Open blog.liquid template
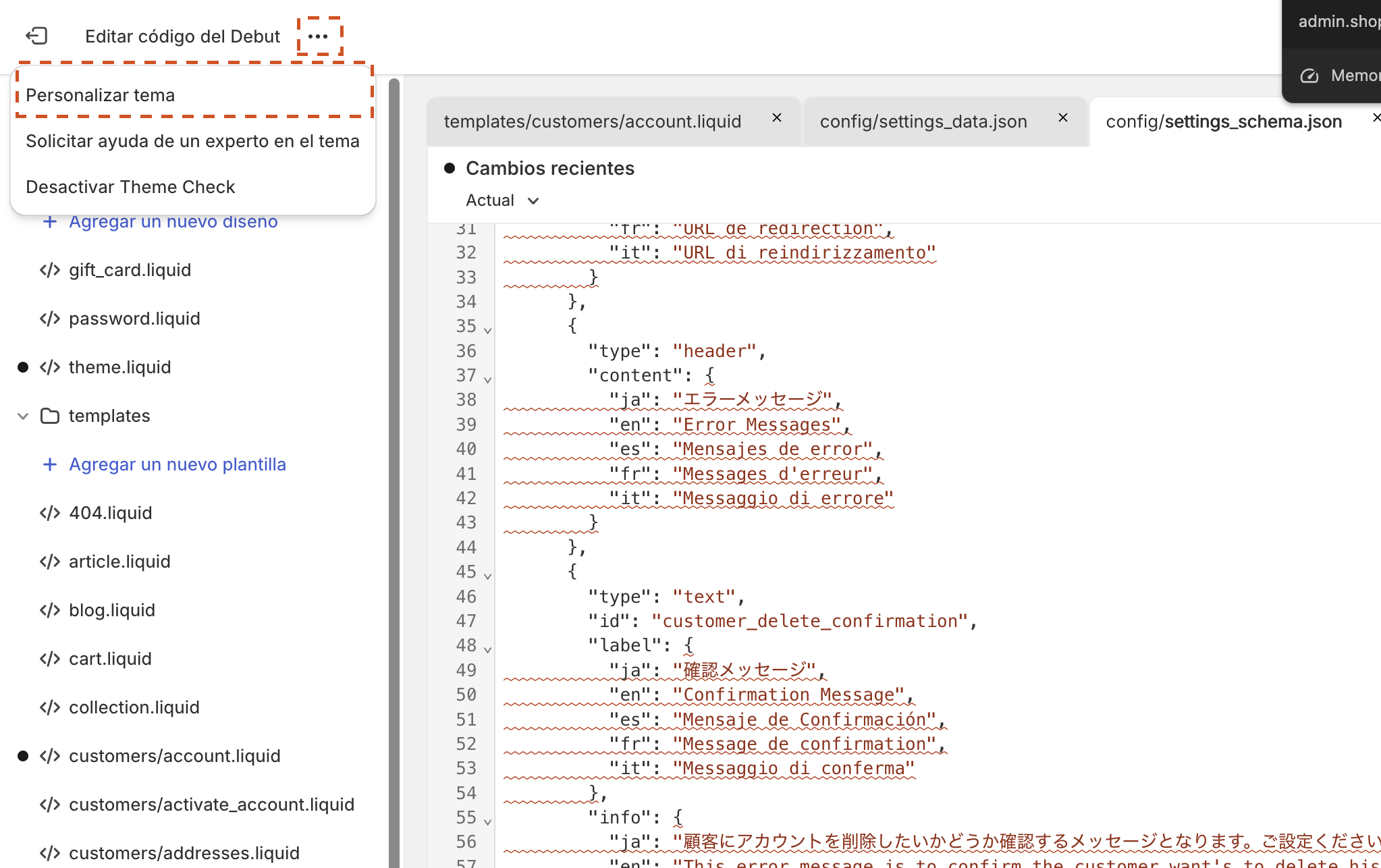The width and height of the screenshot is (1381, 868). [112, 610]
